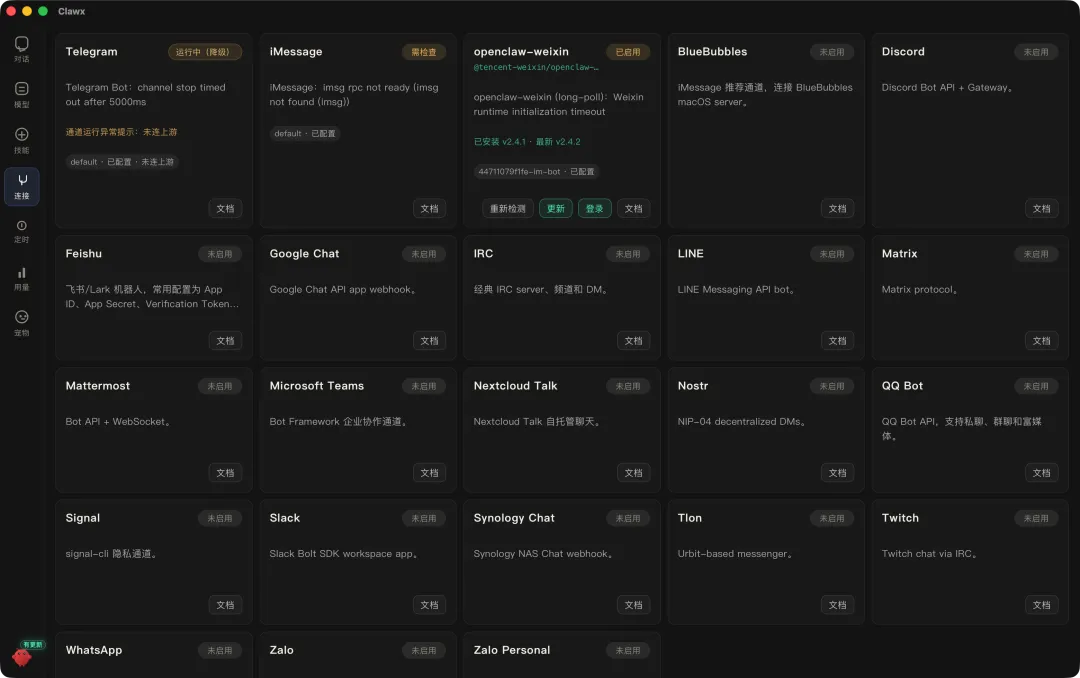This screenshot has width=1080, height=678.
Task: Open the 用量 usage sidebar icon
Action: pos(21,278)
